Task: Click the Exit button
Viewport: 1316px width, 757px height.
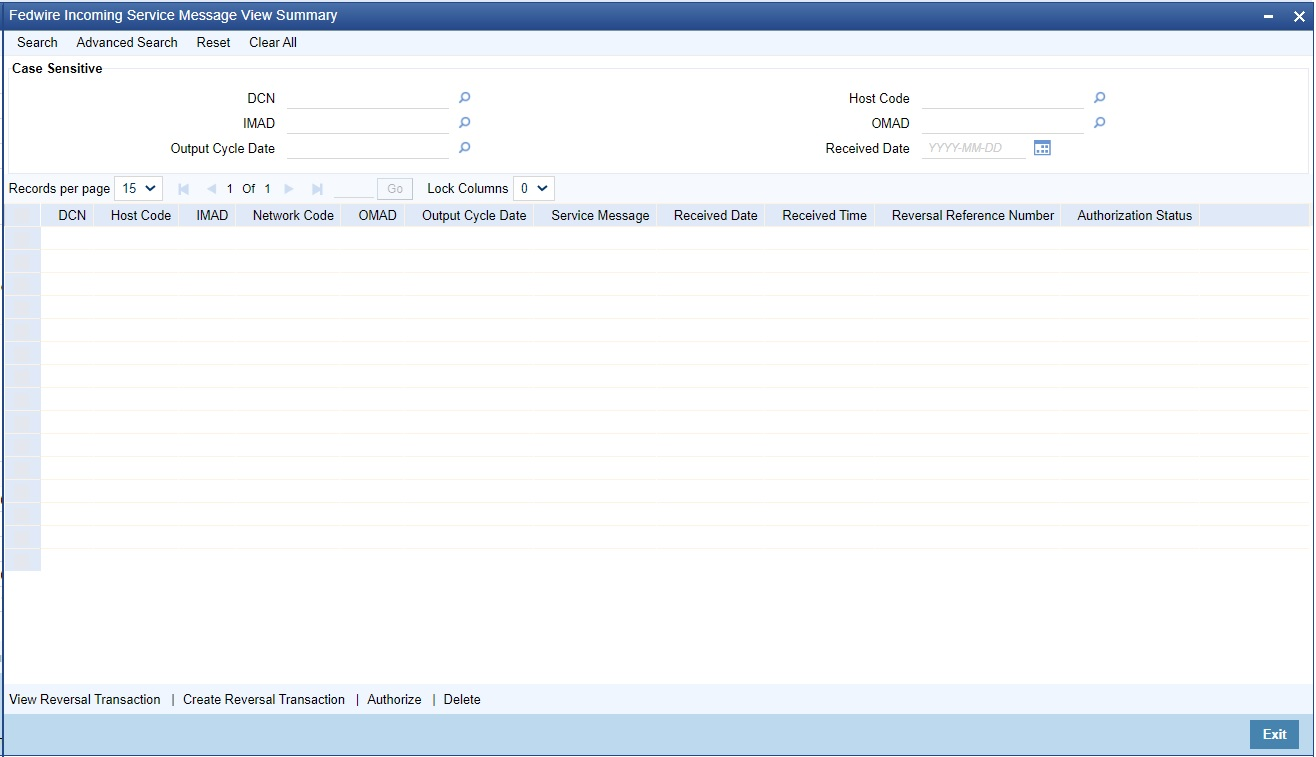Action: coord(1274,734)
